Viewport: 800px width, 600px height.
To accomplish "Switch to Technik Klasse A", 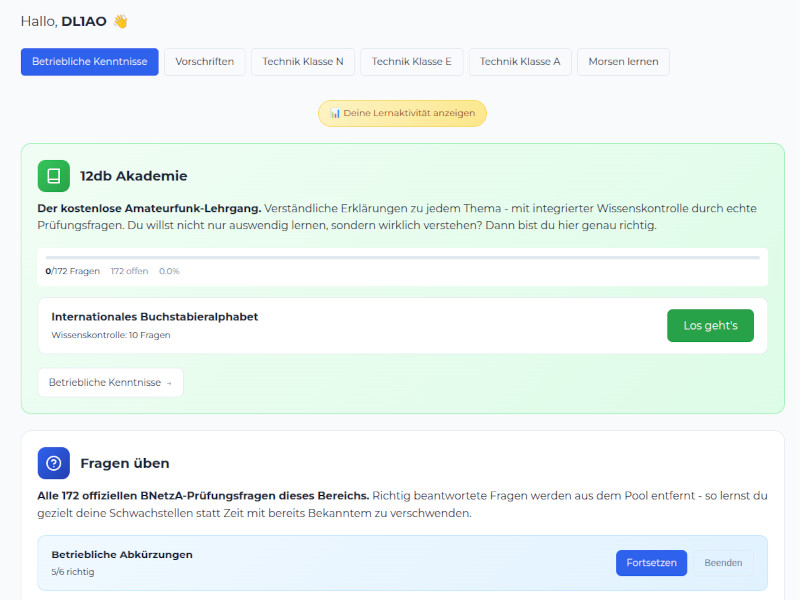I will 519,61.
